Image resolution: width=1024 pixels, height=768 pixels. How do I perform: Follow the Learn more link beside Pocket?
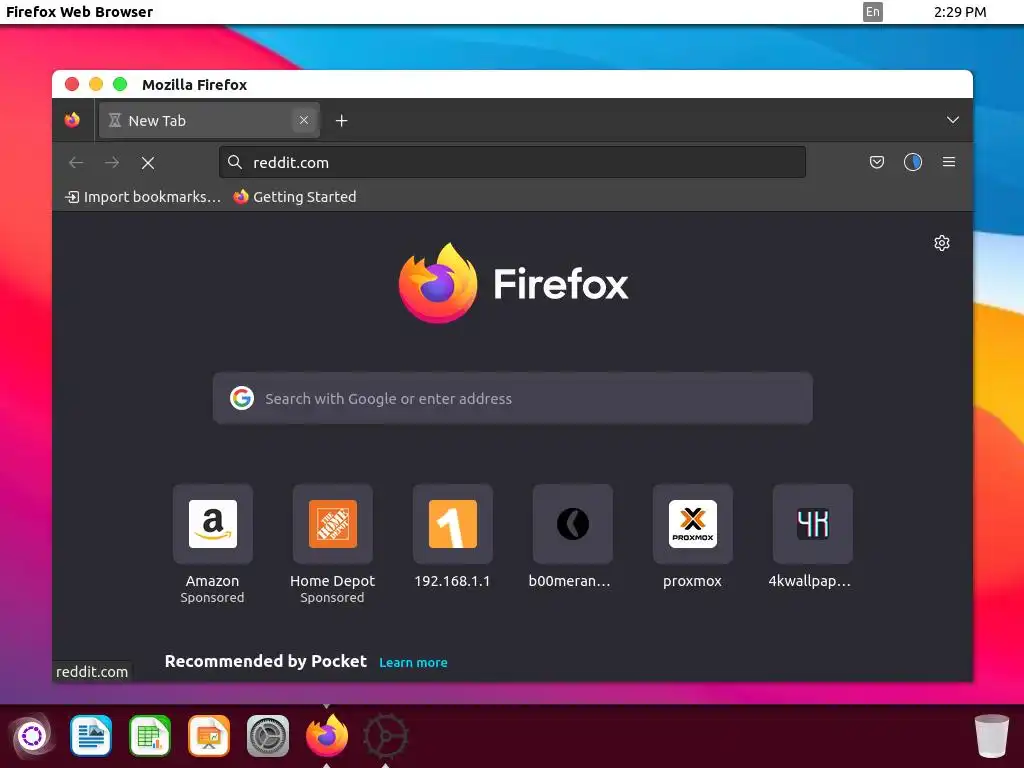coord(413,663)
